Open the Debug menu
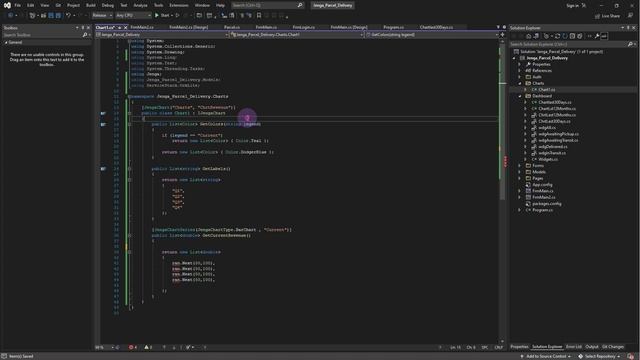This screenshot has height=360, width=640. (x=108, y=5)
